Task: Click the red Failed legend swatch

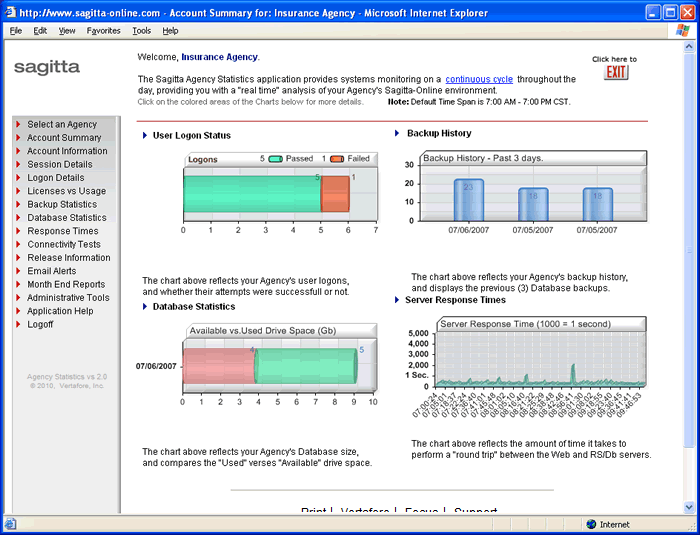Action: tap(337, 158)
